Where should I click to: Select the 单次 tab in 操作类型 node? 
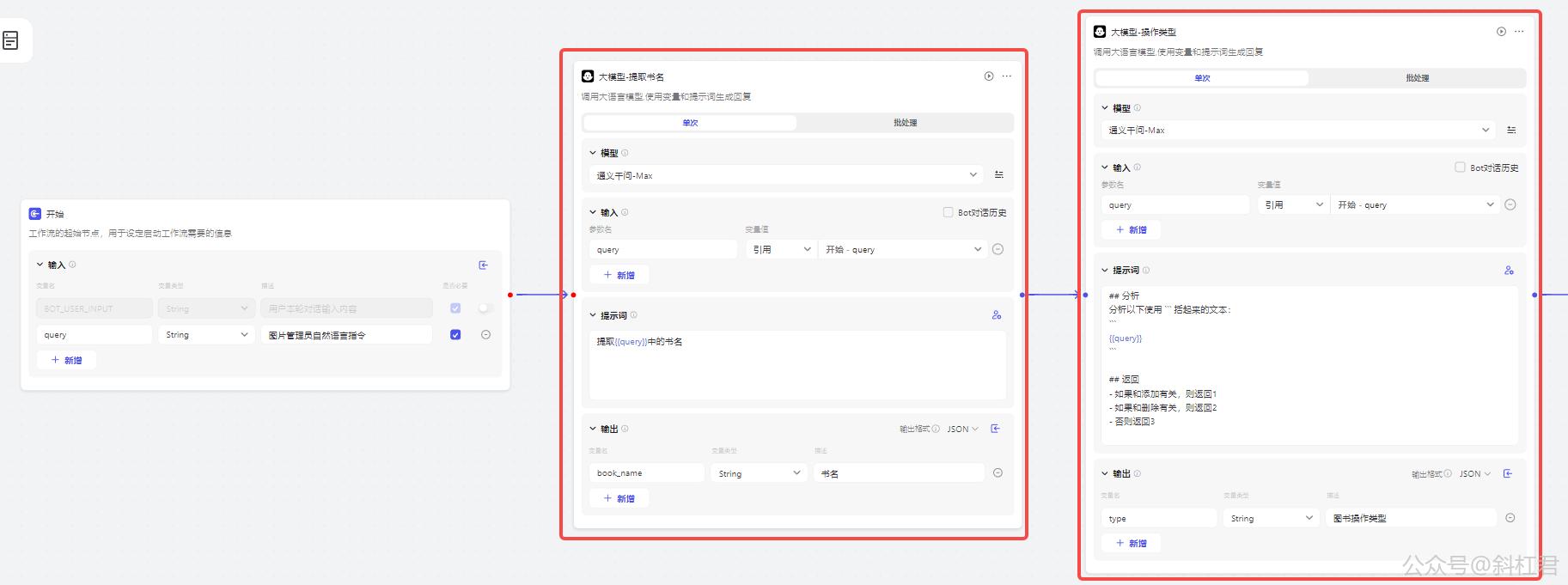click(1202, 78)
